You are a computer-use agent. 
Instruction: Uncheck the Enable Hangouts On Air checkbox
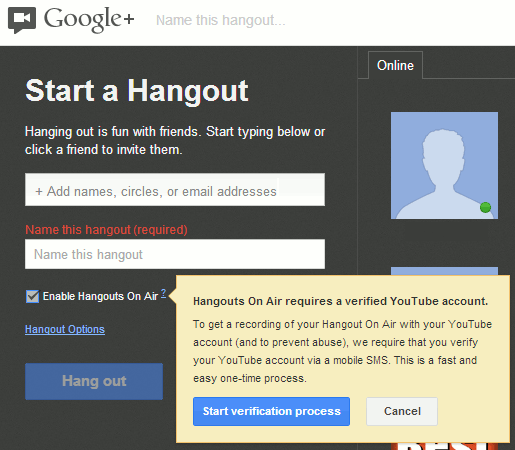32,296
